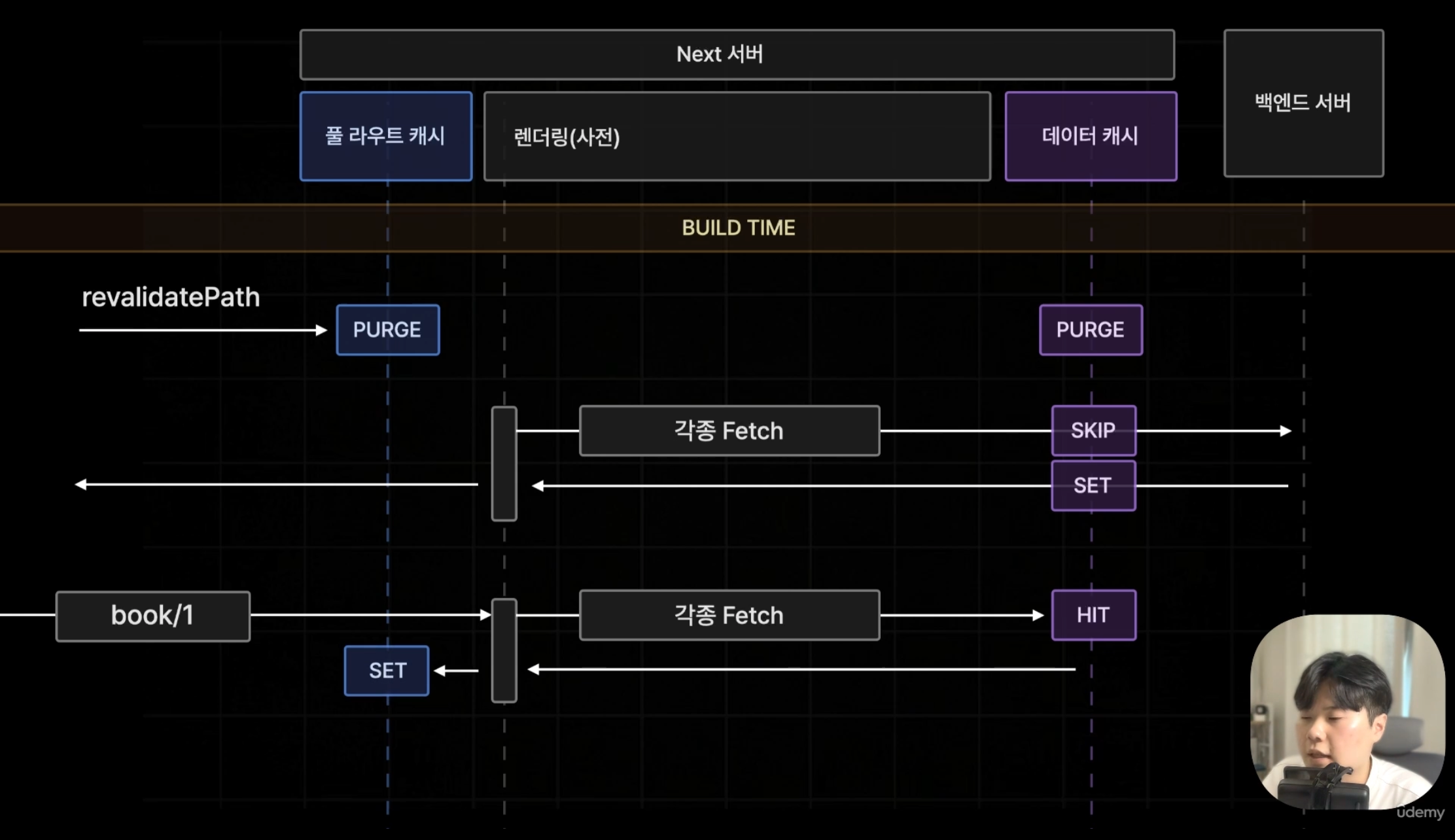Click the upper activation bar on the lifeline

pos(504,462)
